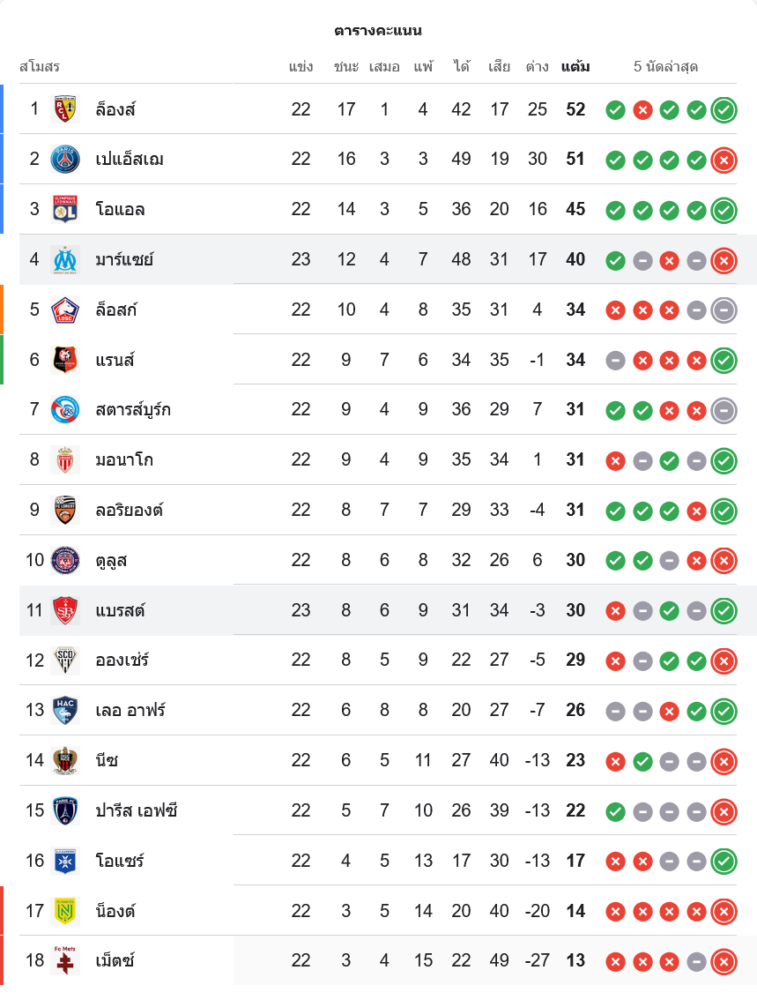Image resolution: width=757 pixels, height=1000 pixels.
Task: Click the สตารส์บูร์ก team name
Action: (x=133, y=410)
